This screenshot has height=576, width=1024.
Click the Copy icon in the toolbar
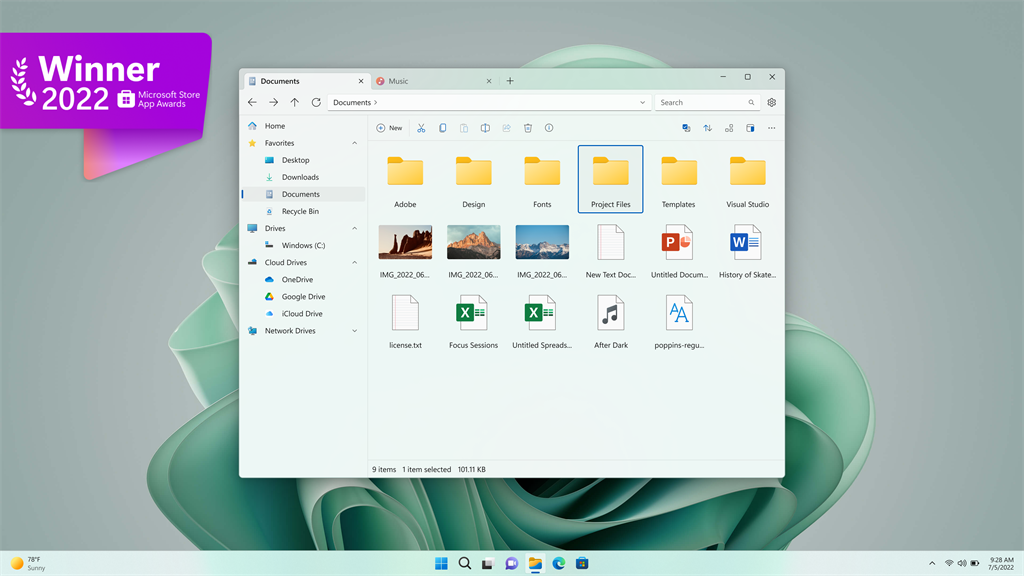[444, 128]
